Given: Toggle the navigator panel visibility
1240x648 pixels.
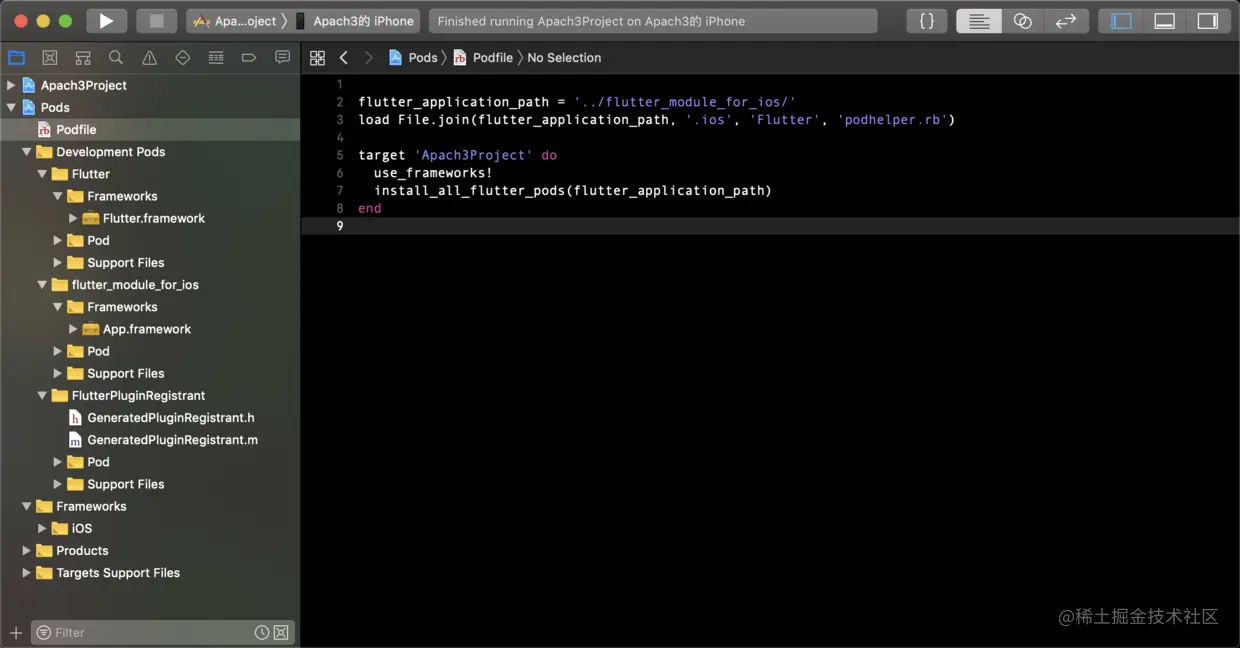Looking at the screenshot, I should (1122, 21).
